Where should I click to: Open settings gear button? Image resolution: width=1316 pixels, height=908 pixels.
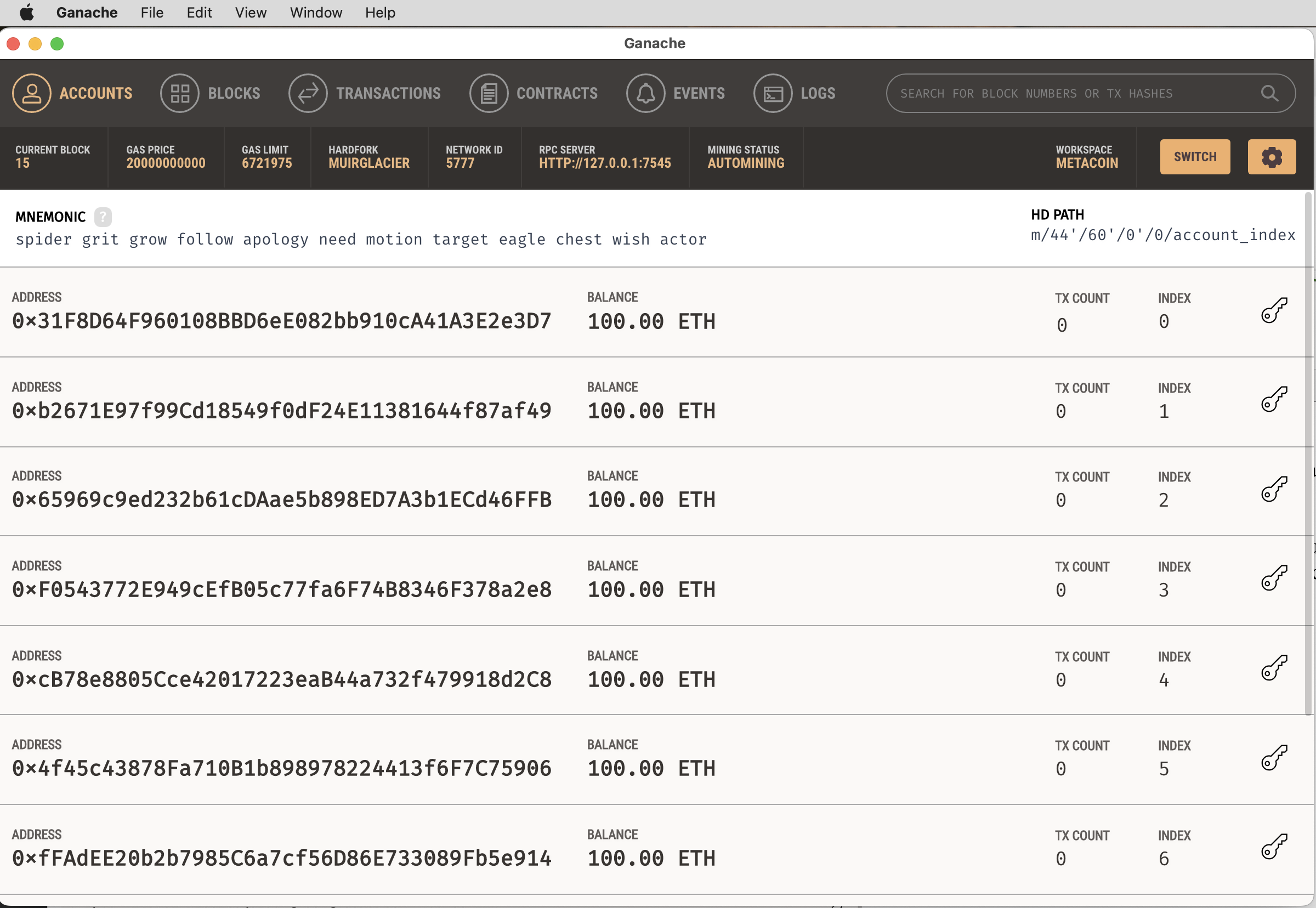(x=1271, y=157)
